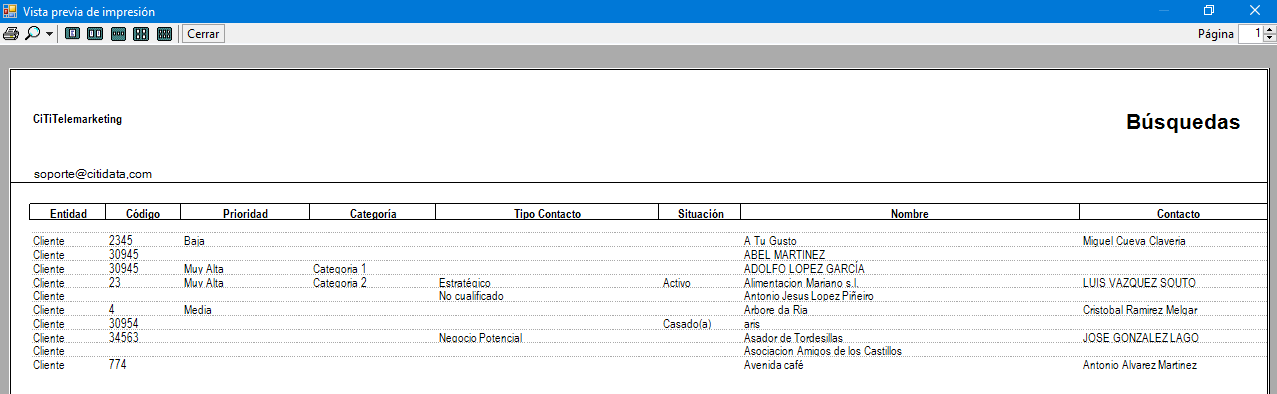Click code 4 cell
Viewport: 1277px width, 394px height.
pos(112,310)
